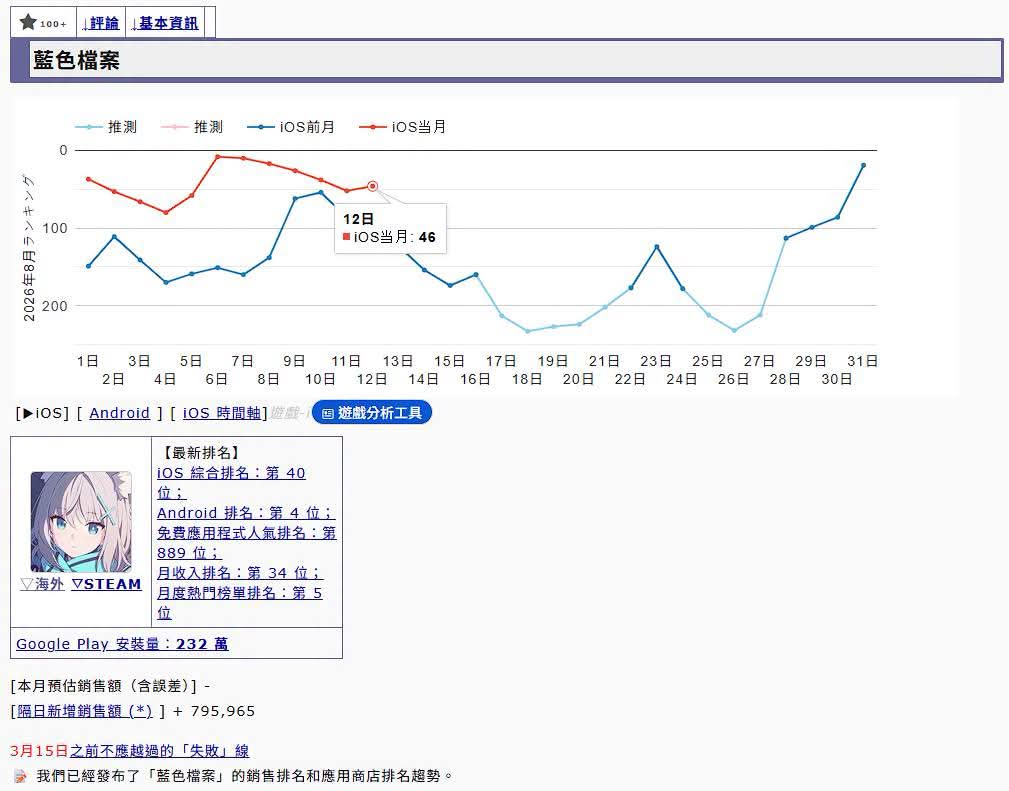Select the highlighted 12日 red data point
This screenshot has height=791, width=1009.
coord(372,186)
